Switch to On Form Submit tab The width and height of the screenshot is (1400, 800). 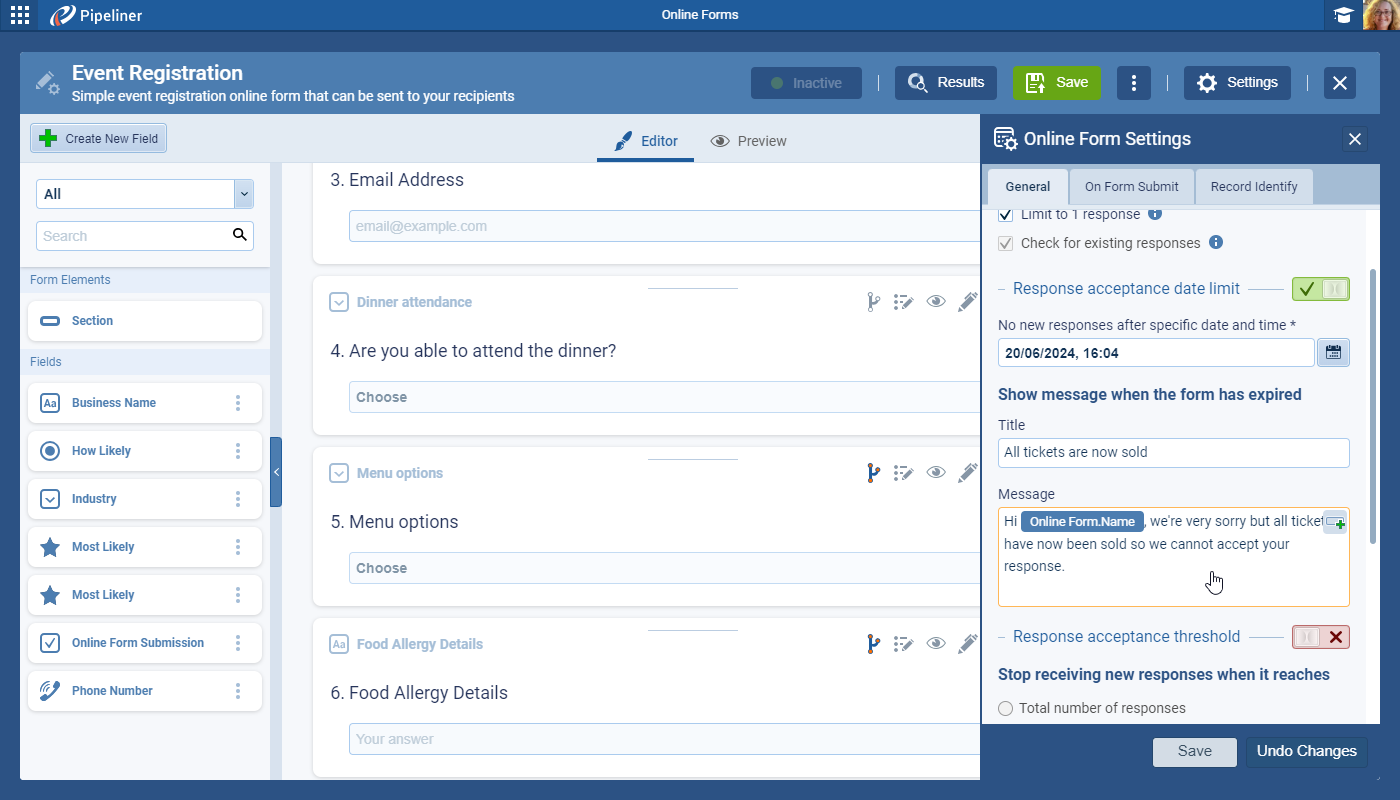(1131, 186)
